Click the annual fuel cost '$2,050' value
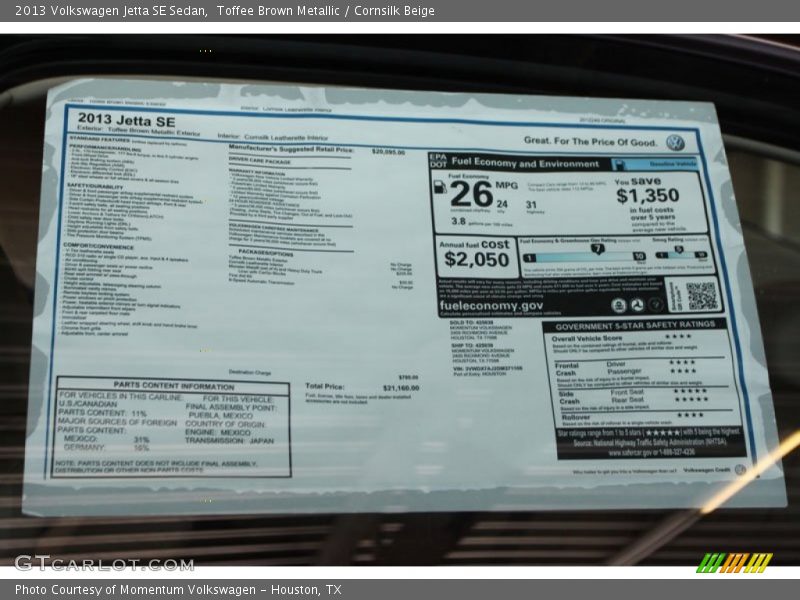Image resolution: width=800 pixels, height=600 pixels. 477,260
